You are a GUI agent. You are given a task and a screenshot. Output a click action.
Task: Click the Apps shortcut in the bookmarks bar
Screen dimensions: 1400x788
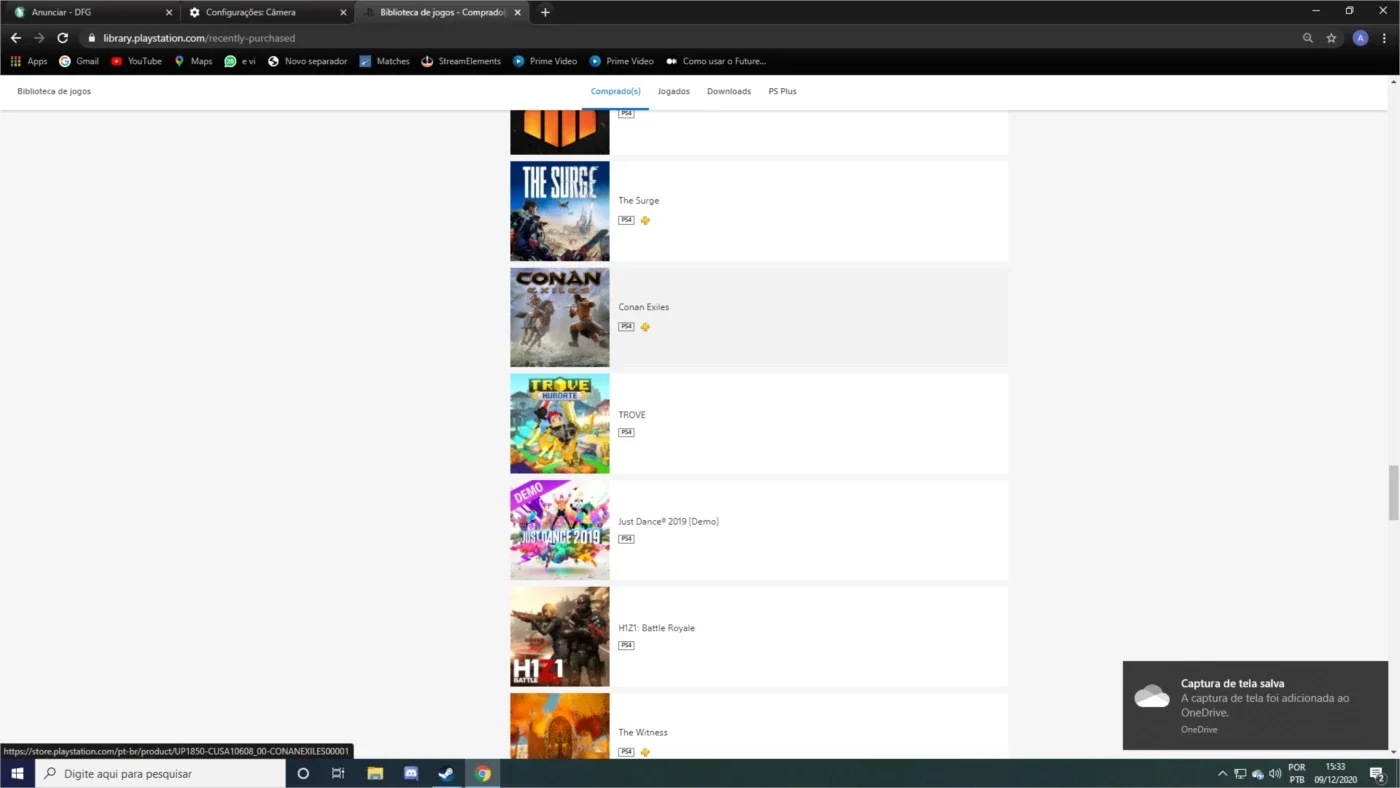tap(29, 61)
